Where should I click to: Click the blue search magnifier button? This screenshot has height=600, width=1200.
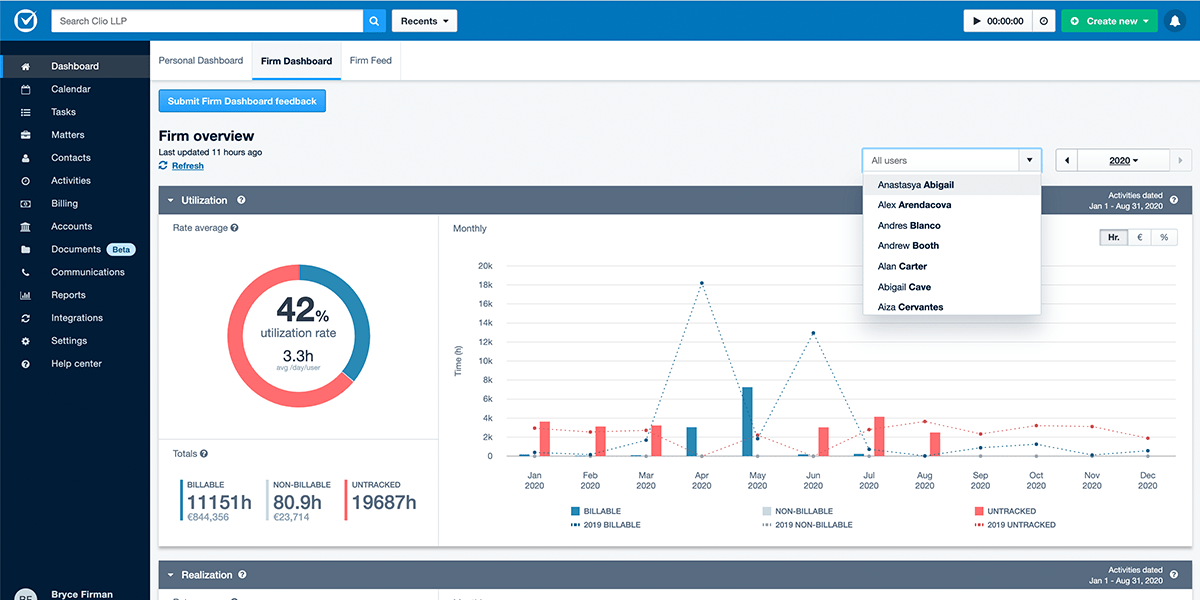[374, 20]
